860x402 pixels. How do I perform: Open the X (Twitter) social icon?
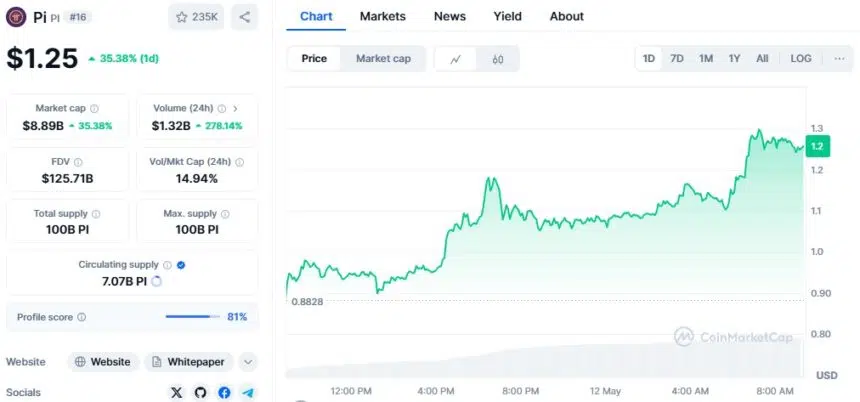(x=177, y=393)
